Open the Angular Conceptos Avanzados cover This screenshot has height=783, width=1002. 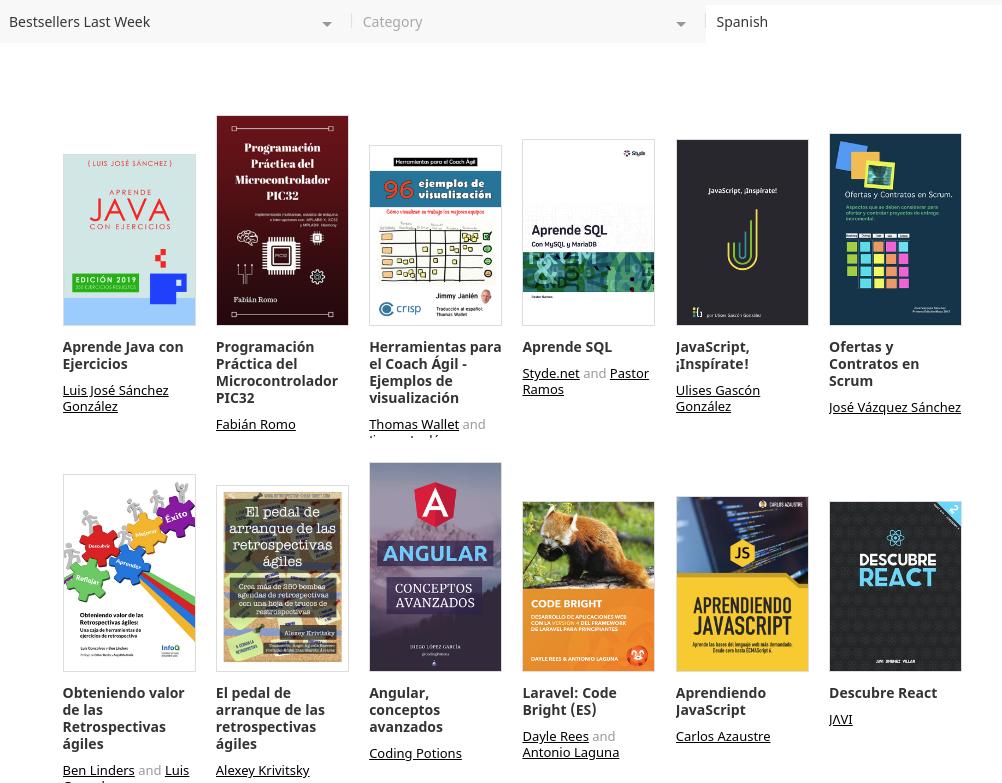(x=435, y=567)
